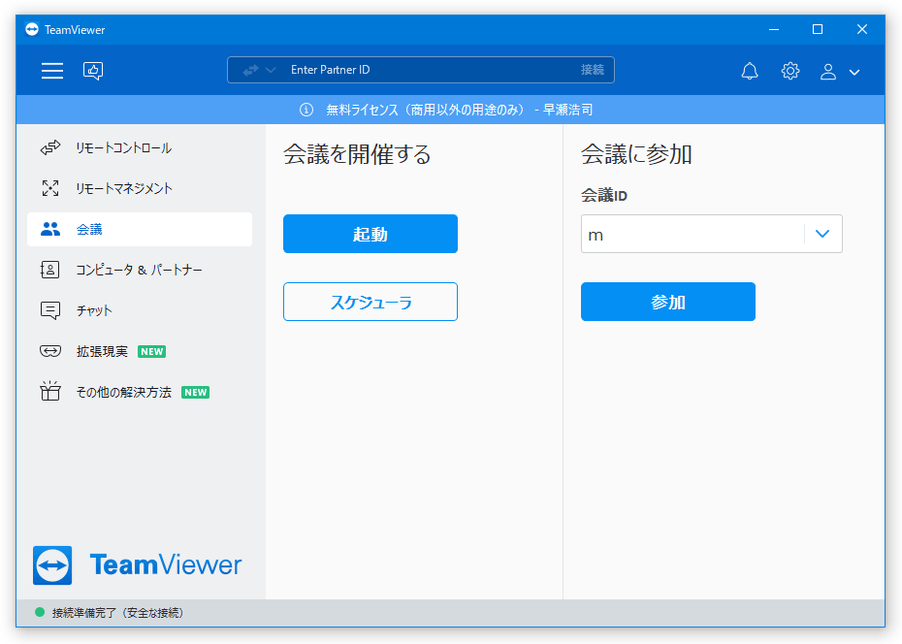Image resolution: width=902 pixels, height=644 pixels.
Task: Click the 接続 connect button
Action: tap(592, 70)
